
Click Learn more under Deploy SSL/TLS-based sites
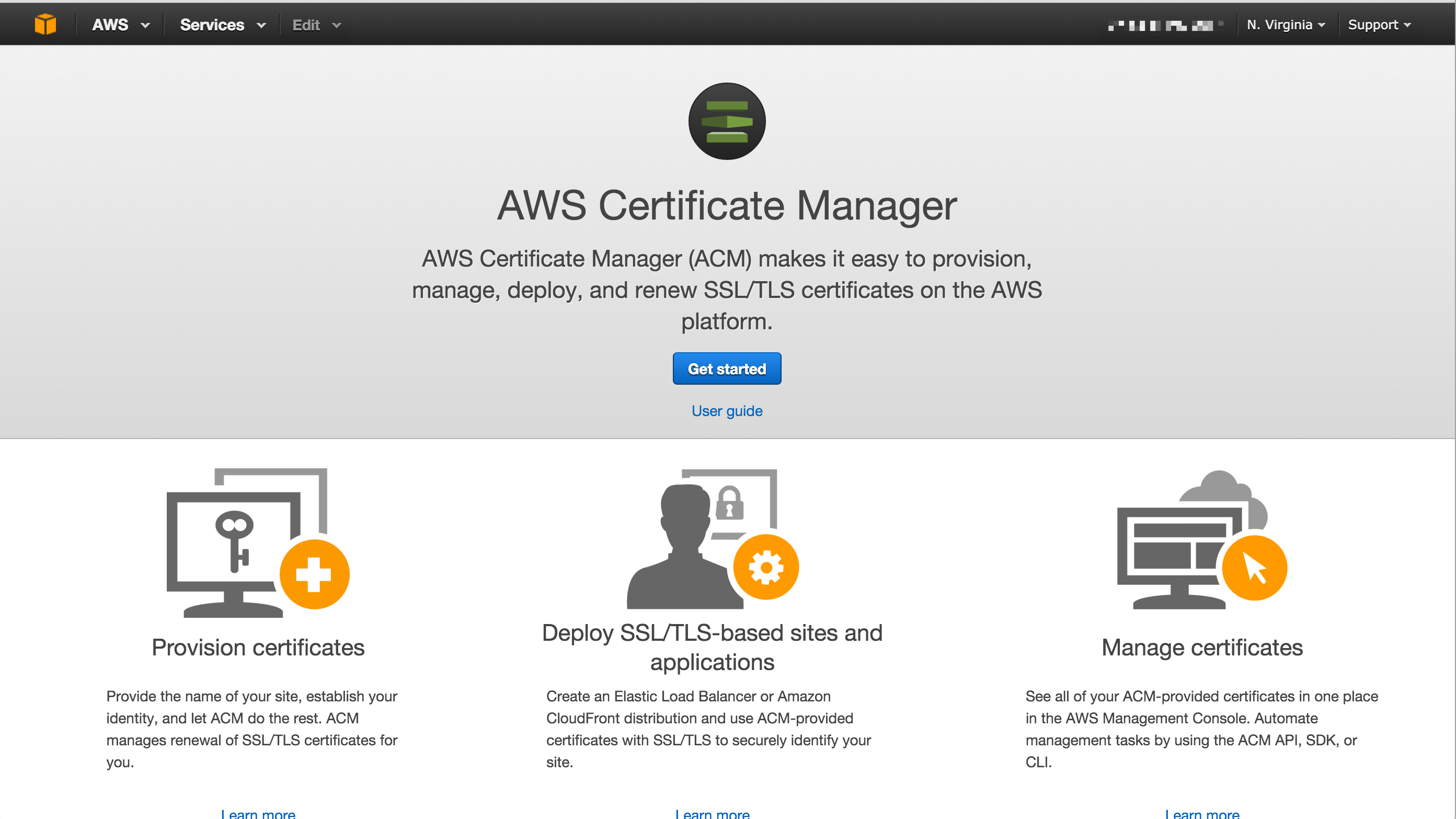tap(712, 813)
